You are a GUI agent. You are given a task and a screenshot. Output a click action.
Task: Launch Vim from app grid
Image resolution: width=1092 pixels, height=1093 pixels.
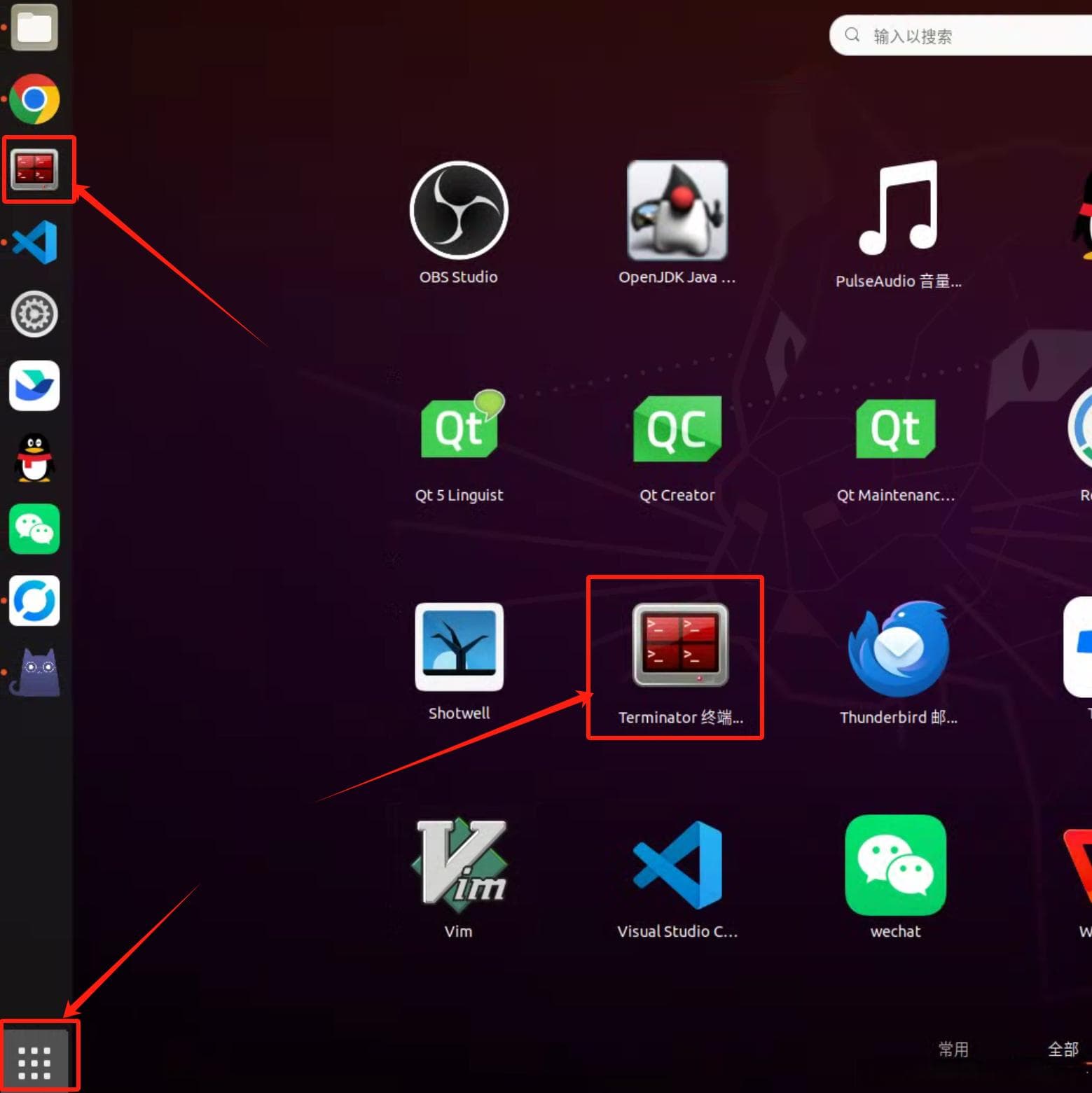pos(459,865)
